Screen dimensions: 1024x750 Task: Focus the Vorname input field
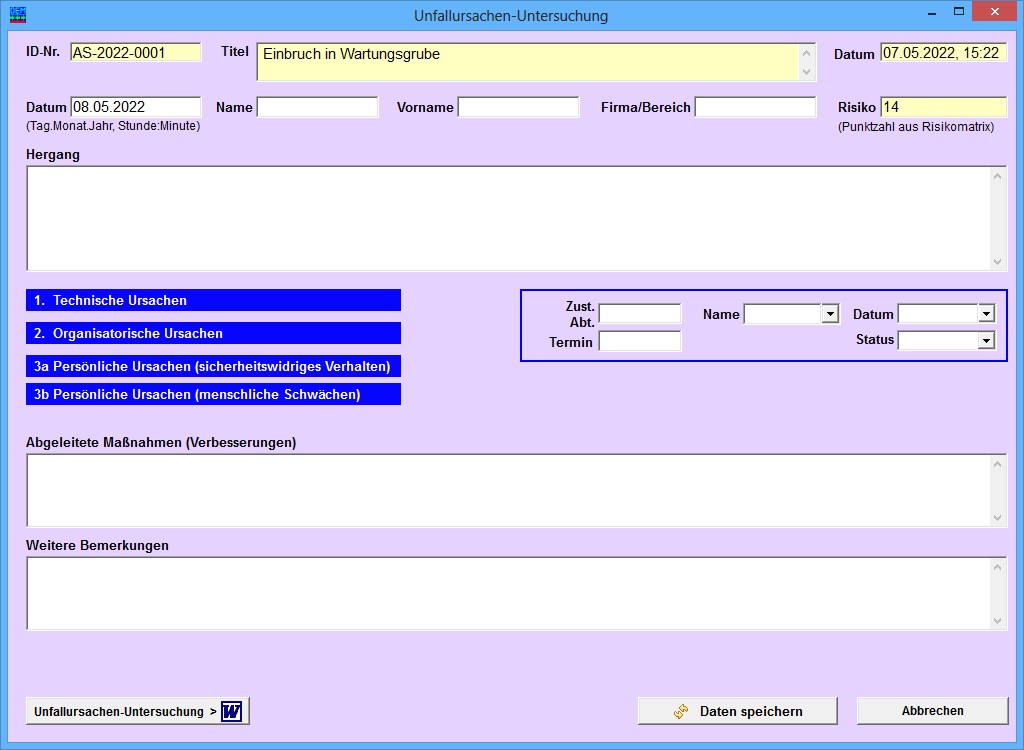point(519,107)
